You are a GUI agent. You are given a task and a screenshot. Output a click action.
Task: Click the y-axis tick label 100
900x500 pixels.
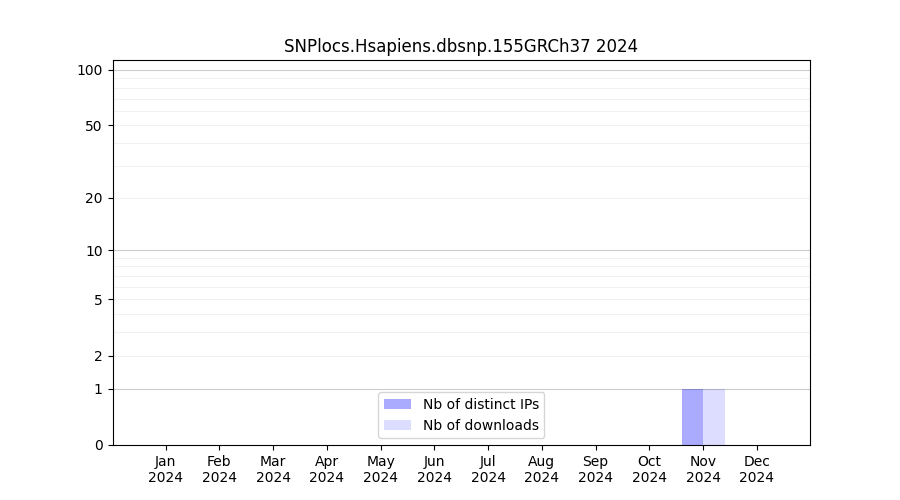tap(90, 70)
